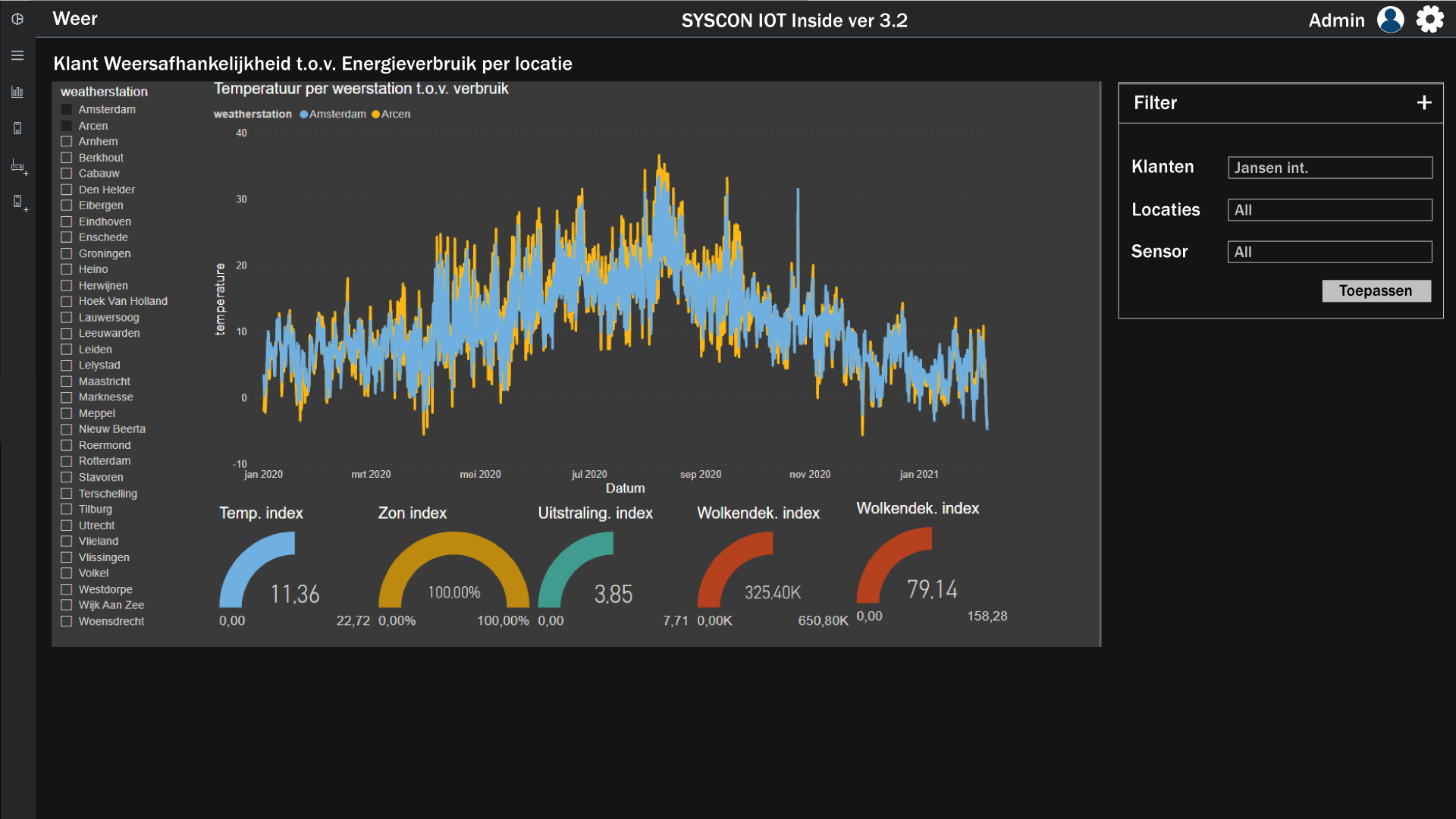
Task: Check the Rotterdam weatherstation checkbox
Action: (67, 461)
